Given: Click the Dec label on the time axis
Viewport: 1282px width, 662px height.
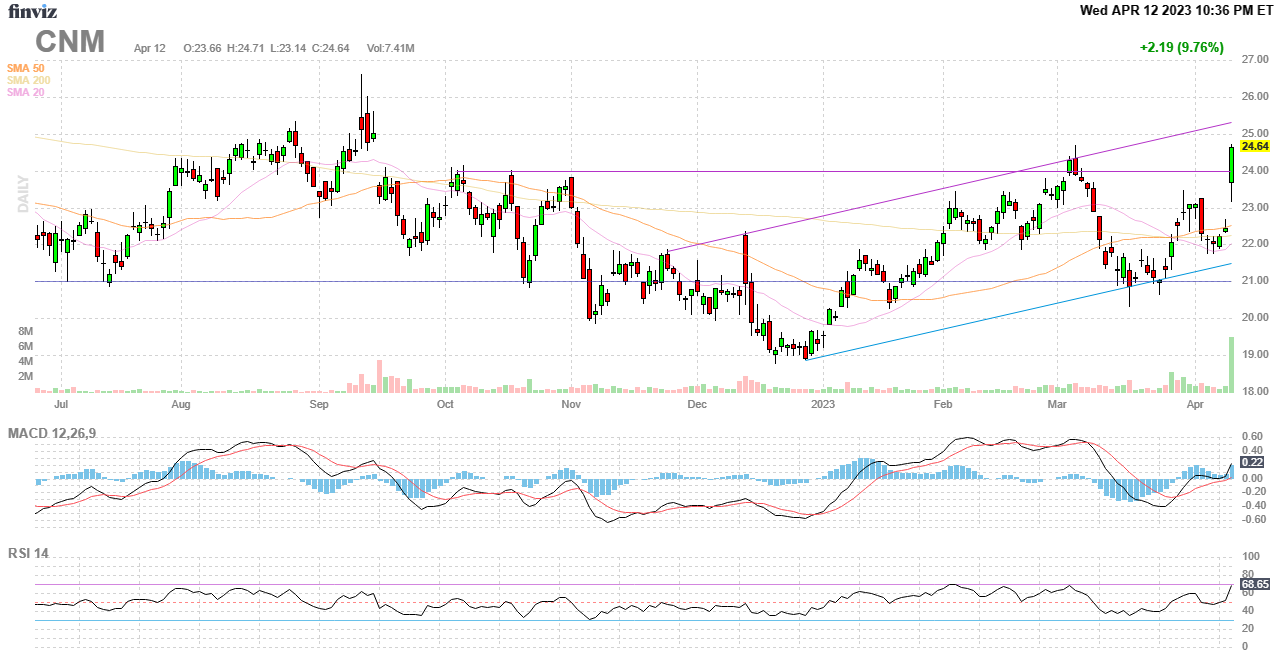Looking at the screenshot, I should (x=697, y=404).
